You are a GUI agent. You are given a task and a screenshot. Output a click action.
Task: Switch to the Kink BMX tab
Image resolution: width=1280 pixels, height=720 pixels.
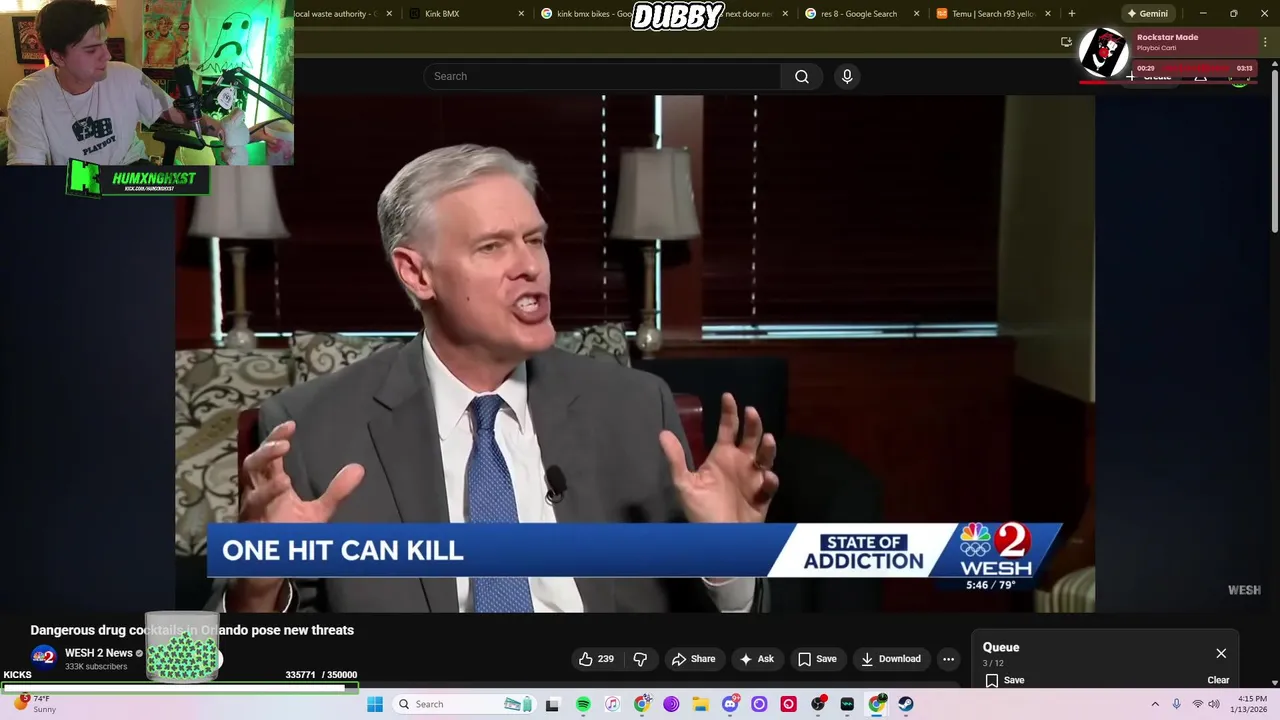pos(465,14)
